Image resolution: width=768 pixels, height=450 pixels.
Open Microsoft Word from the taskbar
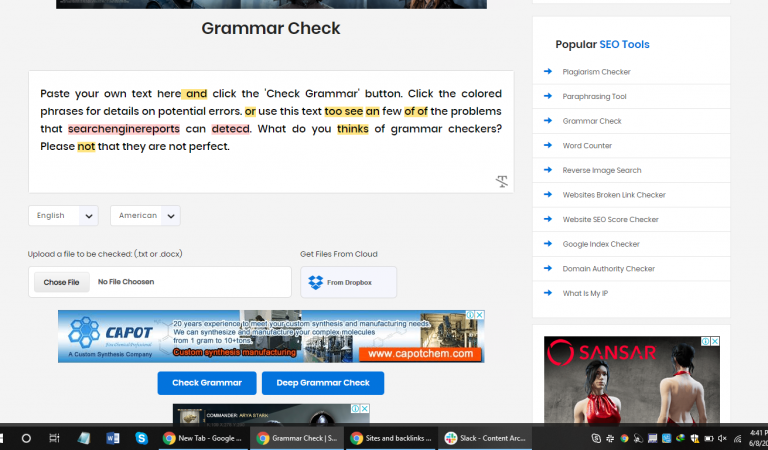click(x=112, y=438)
